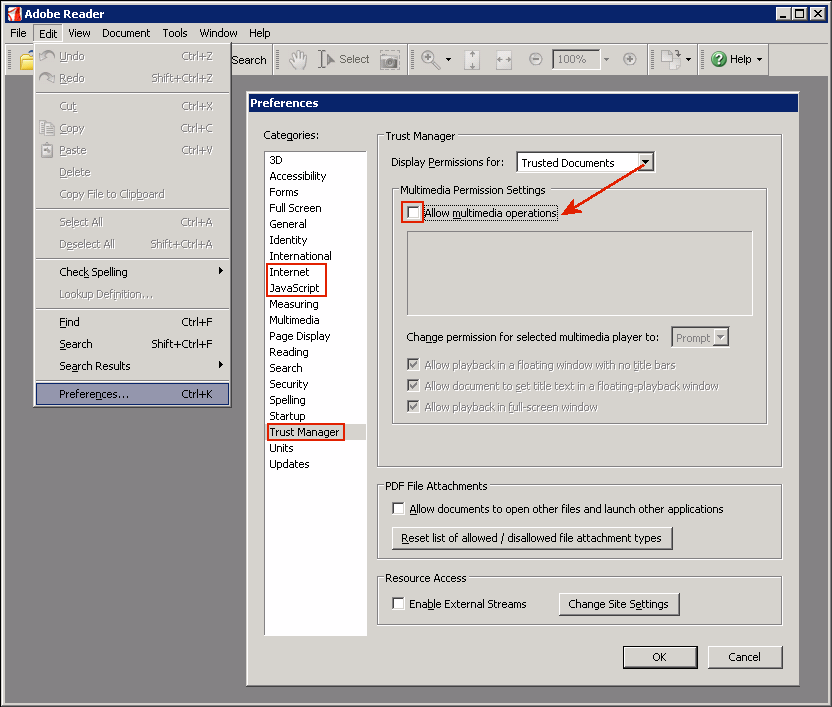
Task: Click the Paste icon in Edit menu
Action: click(47, 150)
